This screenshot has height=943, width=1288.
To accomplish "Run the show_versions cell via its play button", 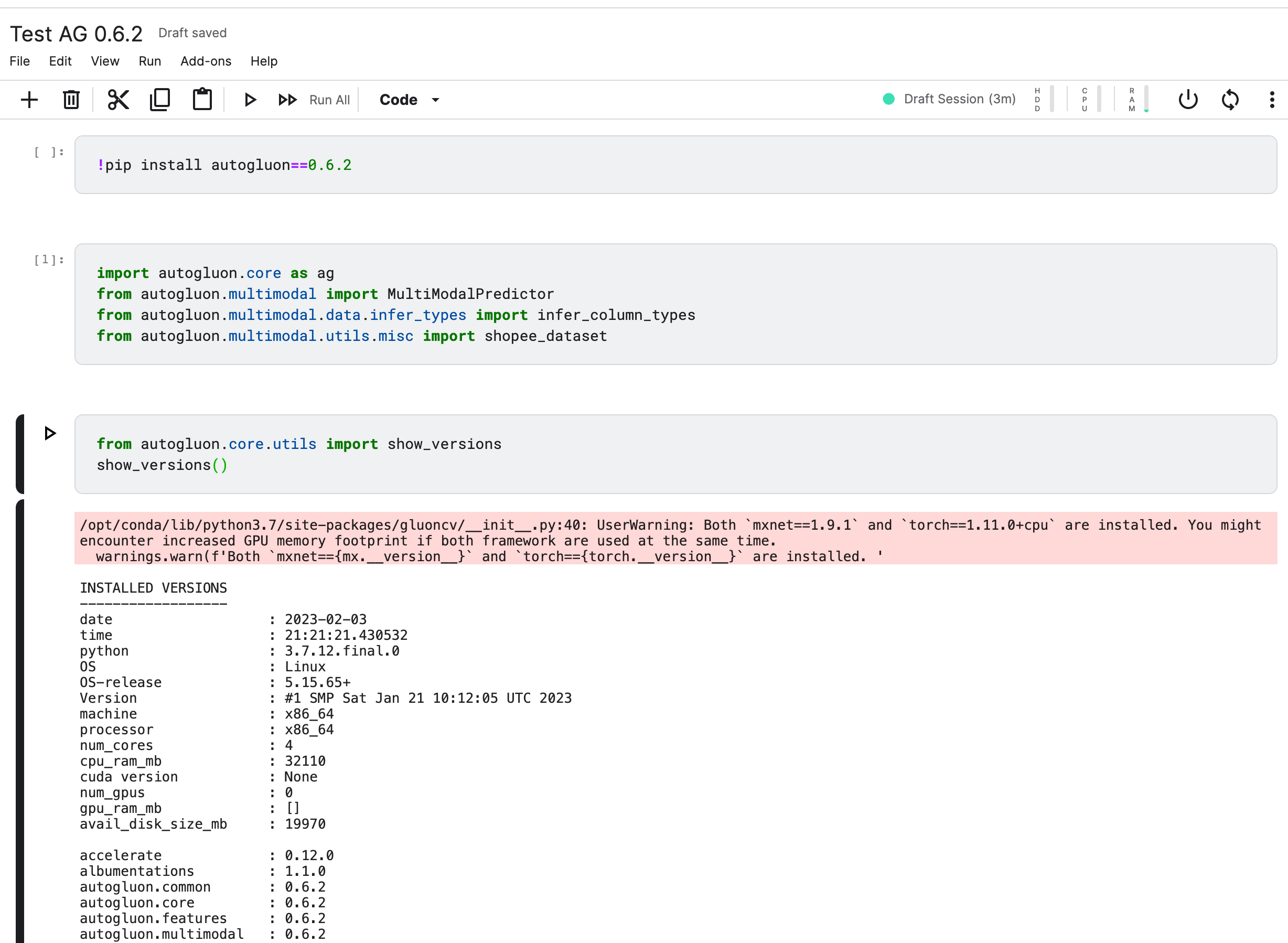I will tap(50, 433).
